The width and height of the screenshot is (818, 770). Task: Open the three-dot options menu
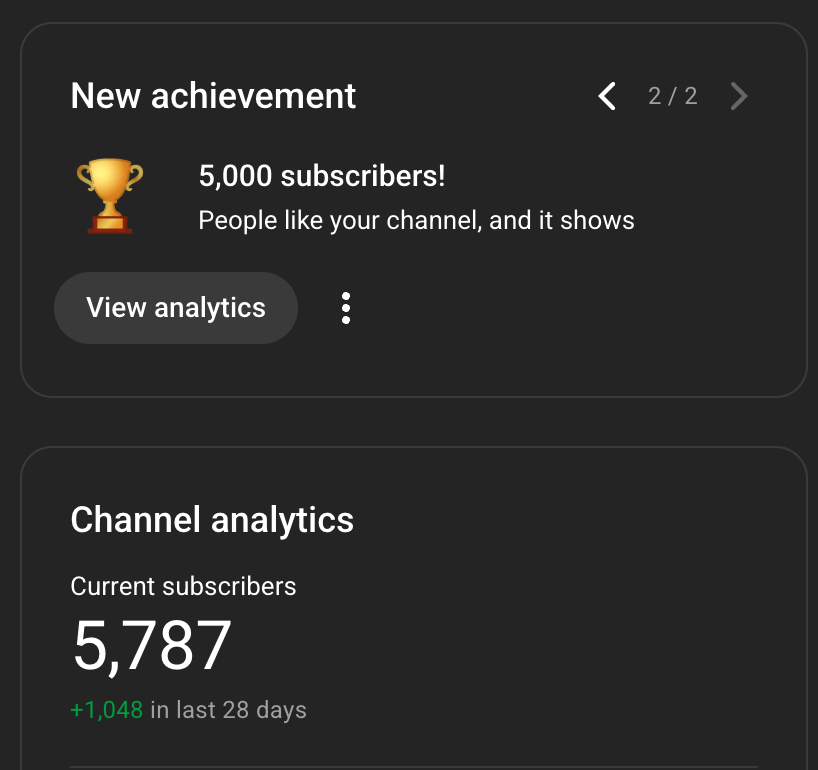346,308
